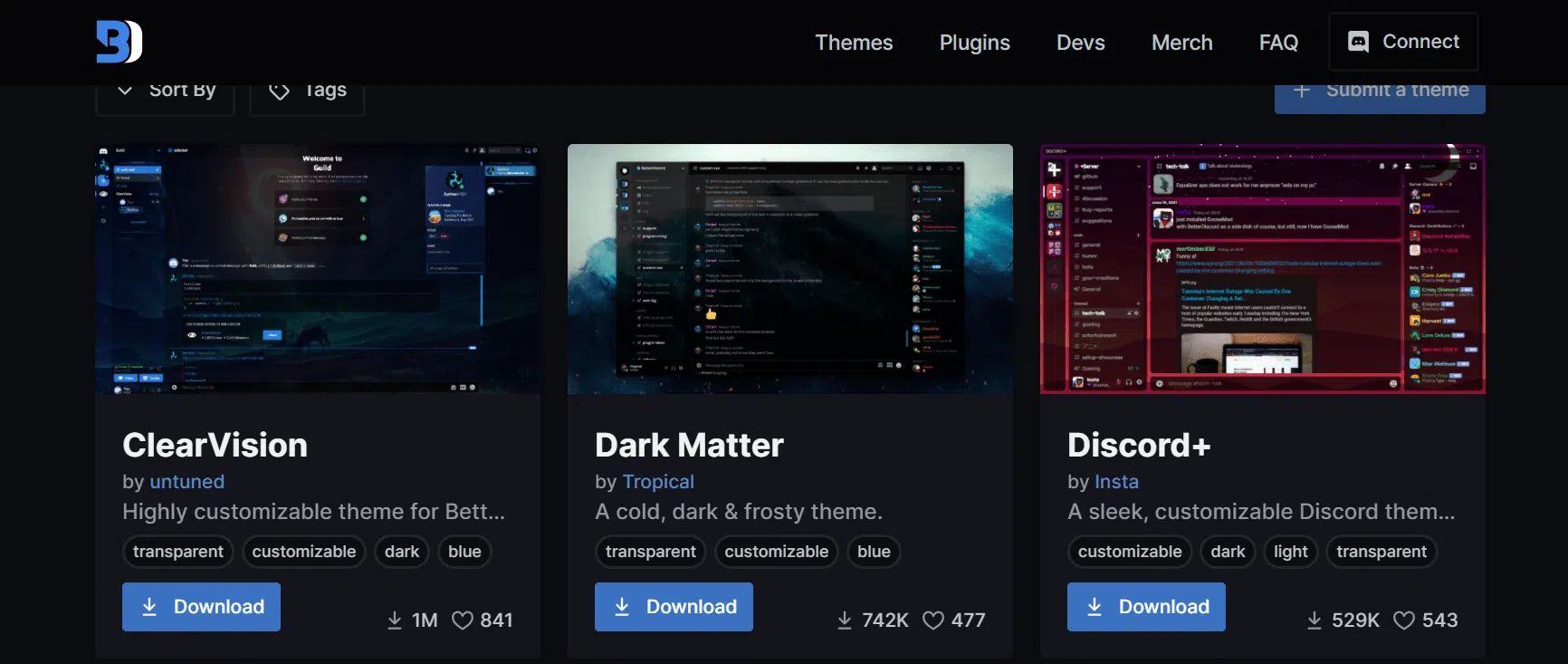Click the download count icon on Discord+
Image resolution: width=1568 pixels, height=664 pixels.
(1315, 621)
